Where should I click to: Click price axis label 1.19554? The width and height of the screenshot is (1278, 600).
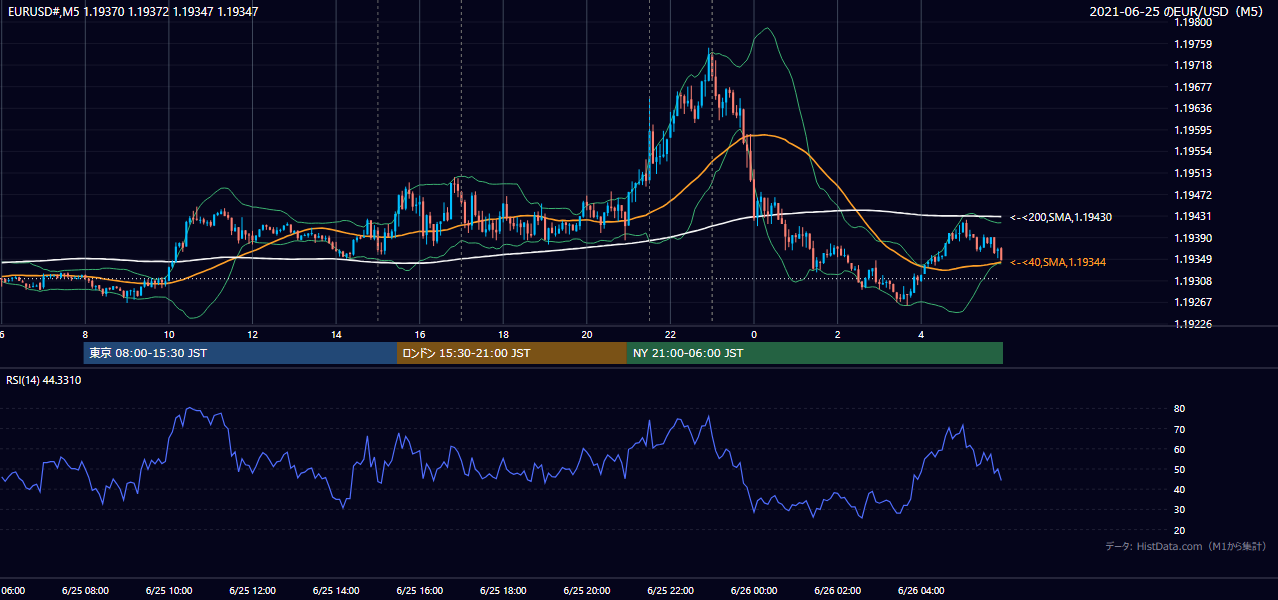pyautogui.click(x=1194, y=151)
